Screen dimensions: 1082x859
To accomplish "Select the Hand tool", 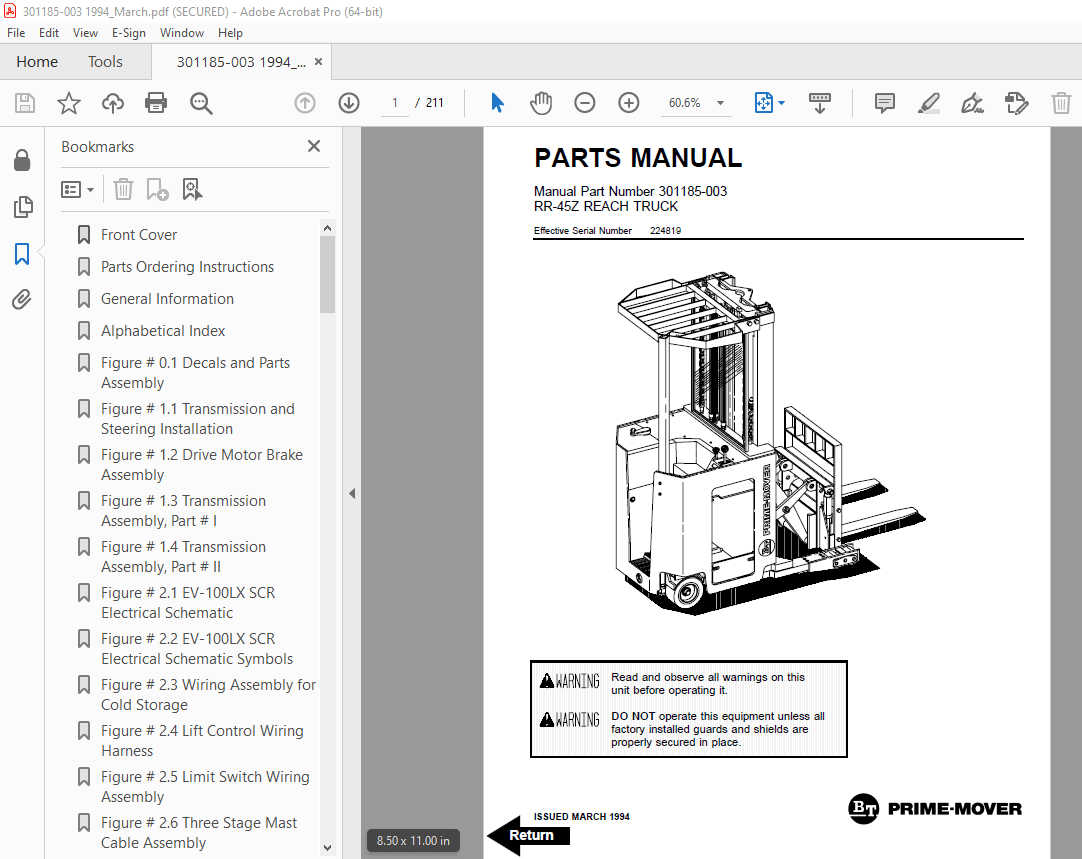I will pyautogui.click(x=540, y=102).
